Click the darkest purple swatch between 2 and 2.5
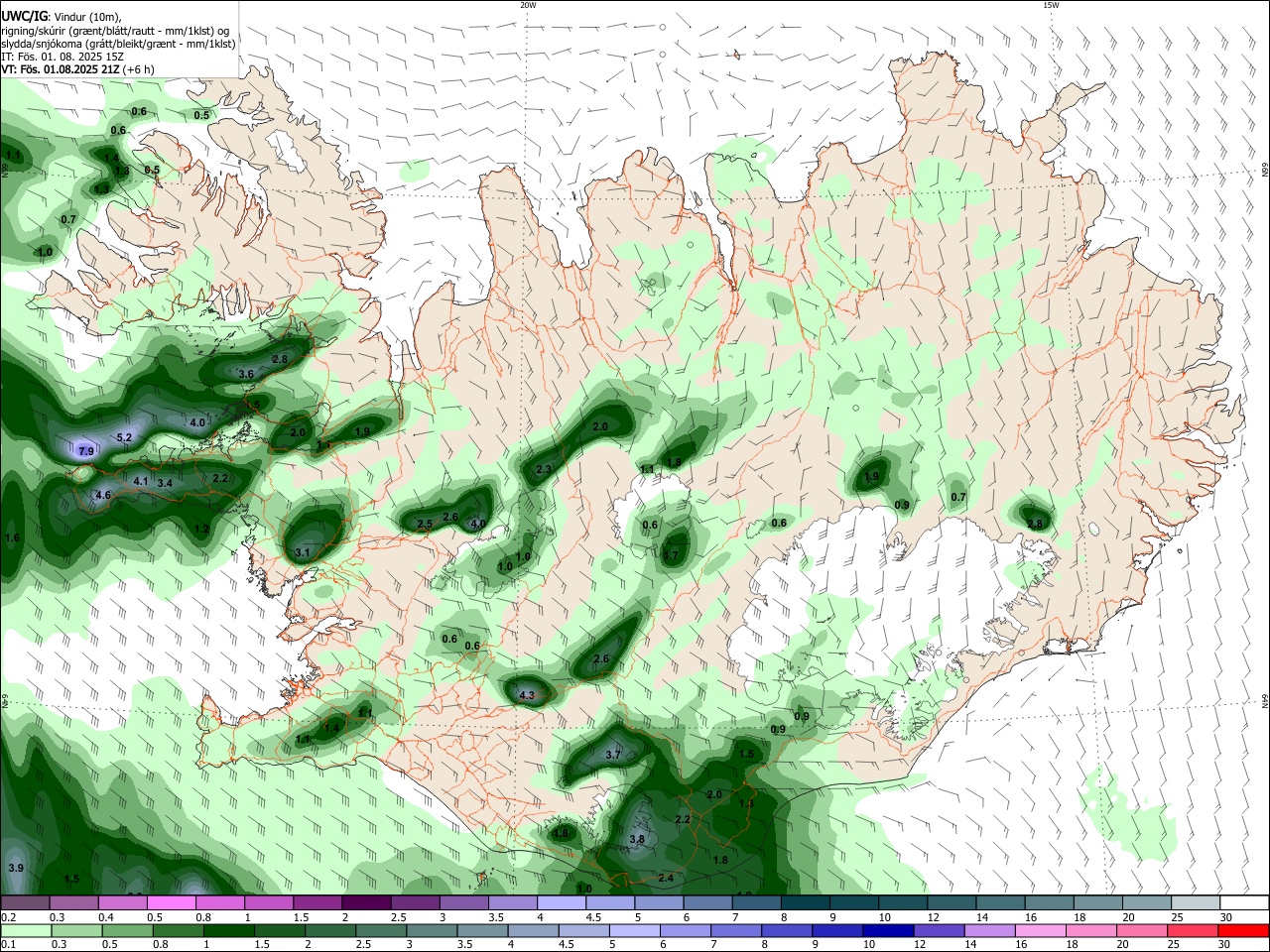Image resolution: width=1270 pixels, height=952 pixels. (365, 903)
